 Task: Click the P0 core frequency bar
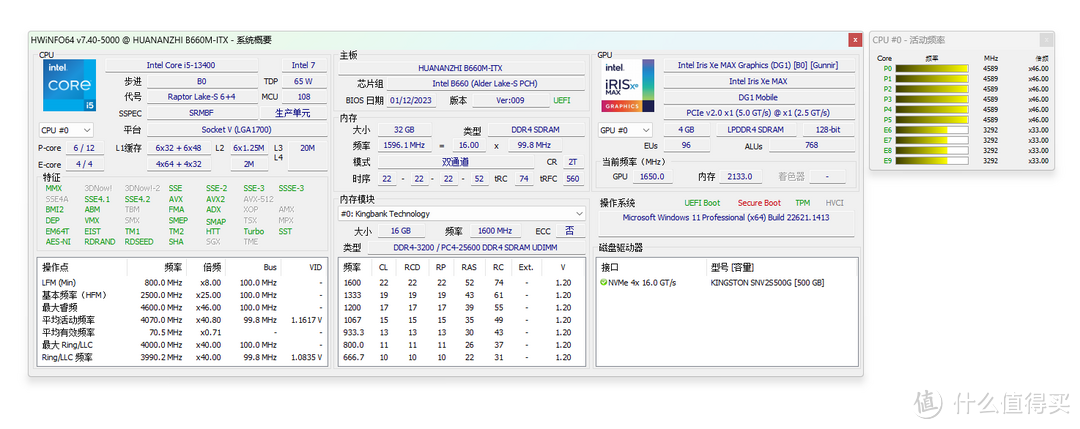point(932,68)
